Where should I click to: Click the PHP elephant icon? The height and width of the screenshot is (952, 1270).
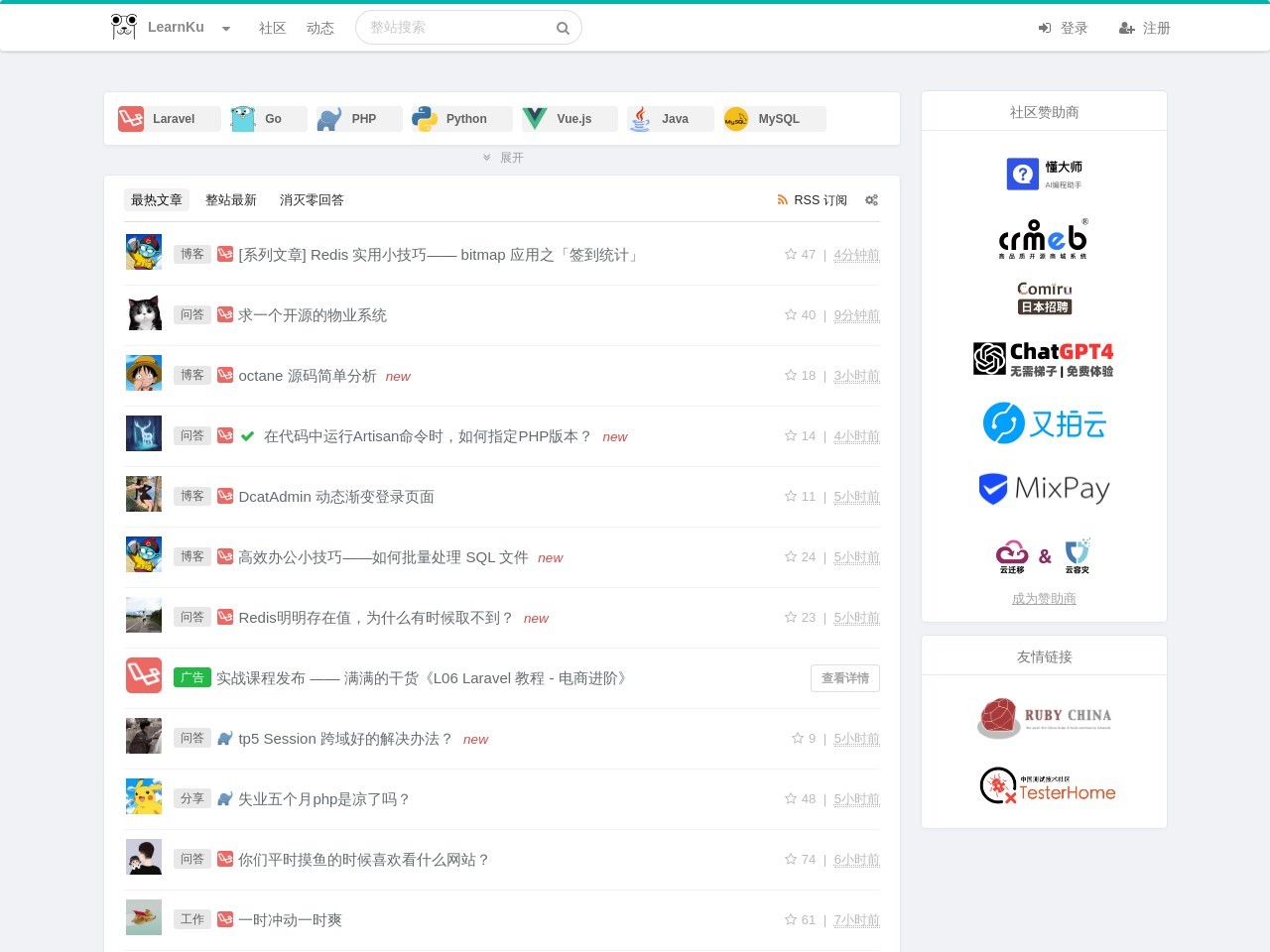329,118
